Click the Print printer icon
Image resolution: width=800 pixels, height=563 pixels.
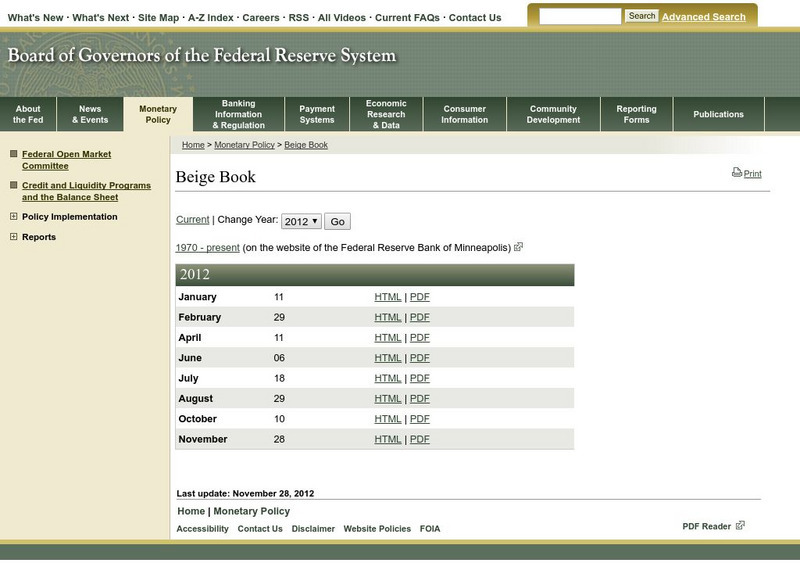click(x=737, y=173)
